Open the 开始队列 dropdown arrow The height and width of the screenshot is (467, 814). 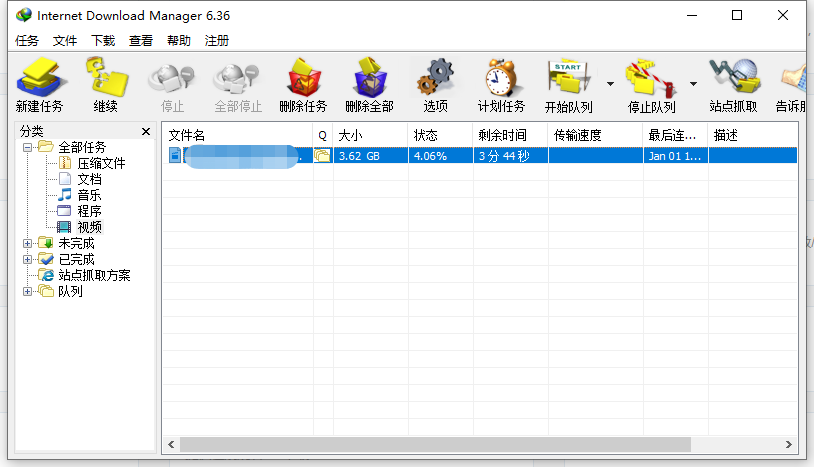pyautogui.click(x=610, y=84)
